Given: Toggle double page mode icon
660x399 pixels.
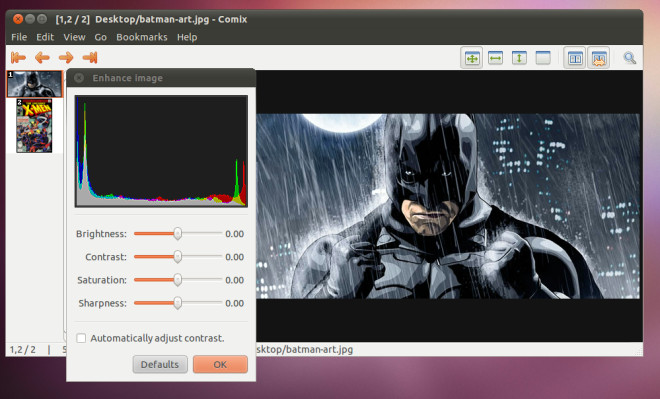Looking at the screenshot, I should pyautogui.click(x=575, y=58).
